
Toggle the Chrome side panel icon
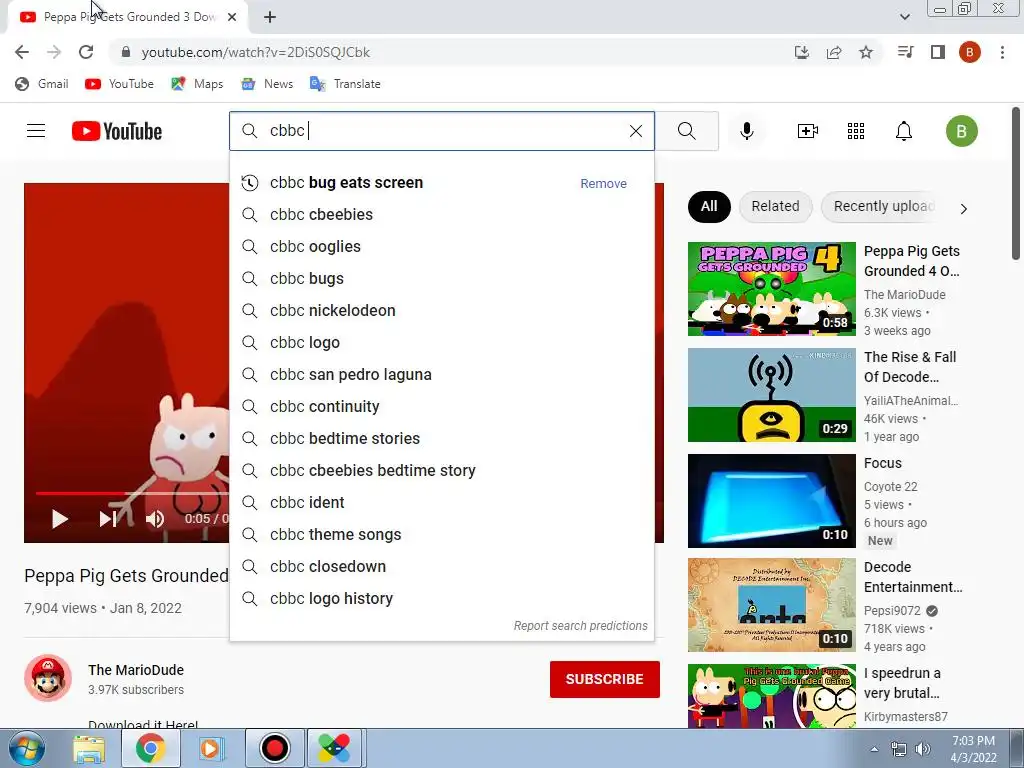tap(938, 52)
